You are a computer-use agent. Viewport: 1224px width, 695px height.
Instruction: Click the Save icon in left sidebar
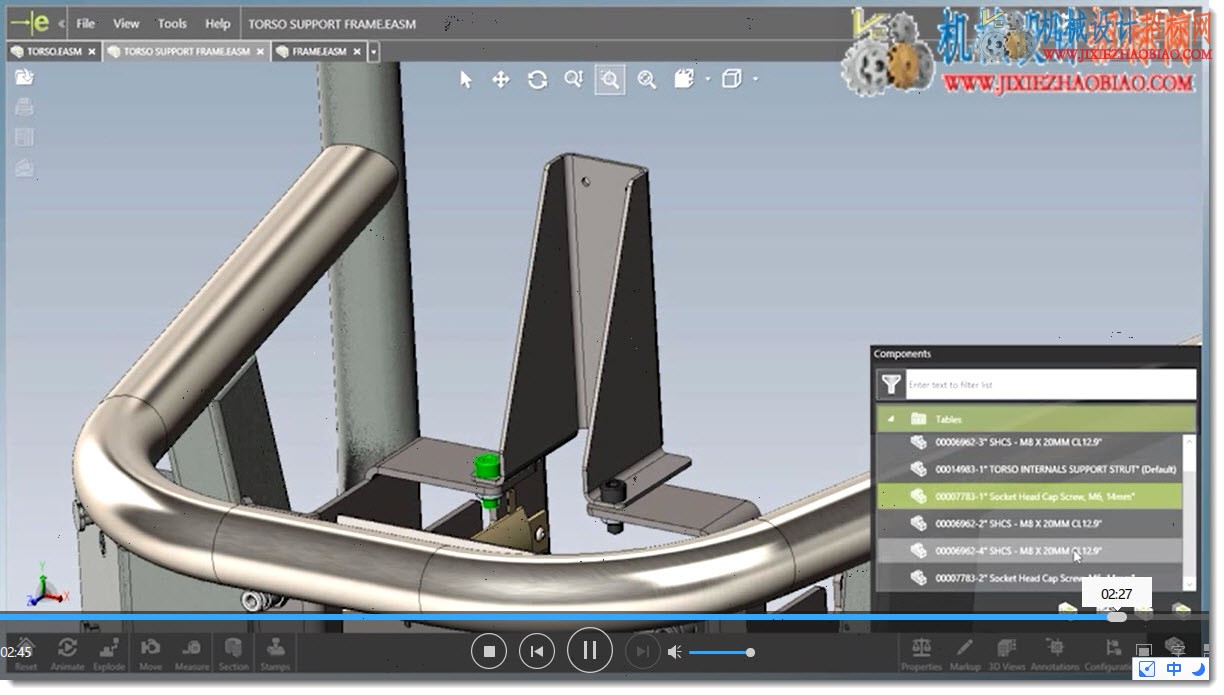(x=25, y=137)
